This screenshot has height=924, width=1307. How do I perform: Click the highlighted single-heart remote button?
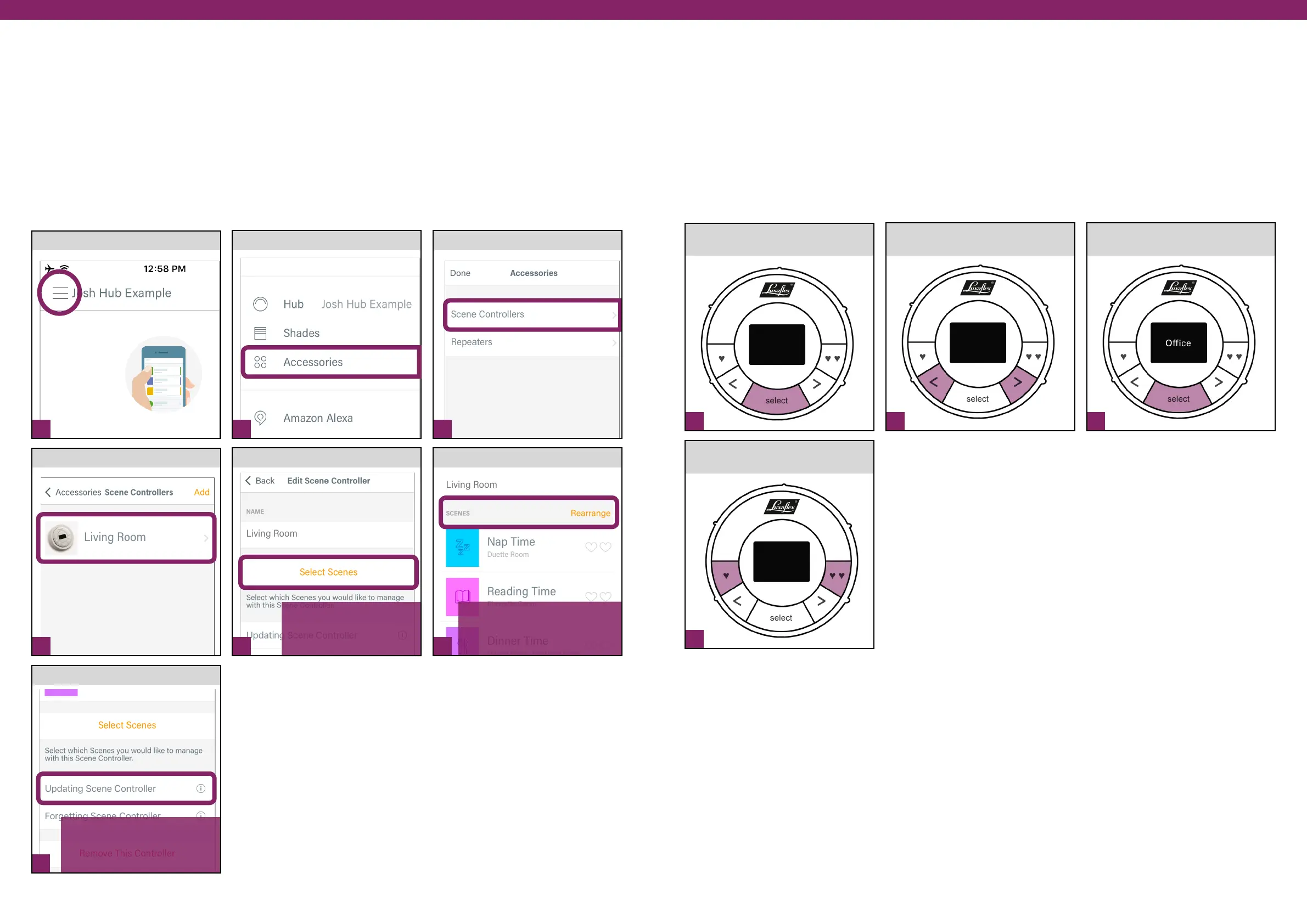pos(726,576)
